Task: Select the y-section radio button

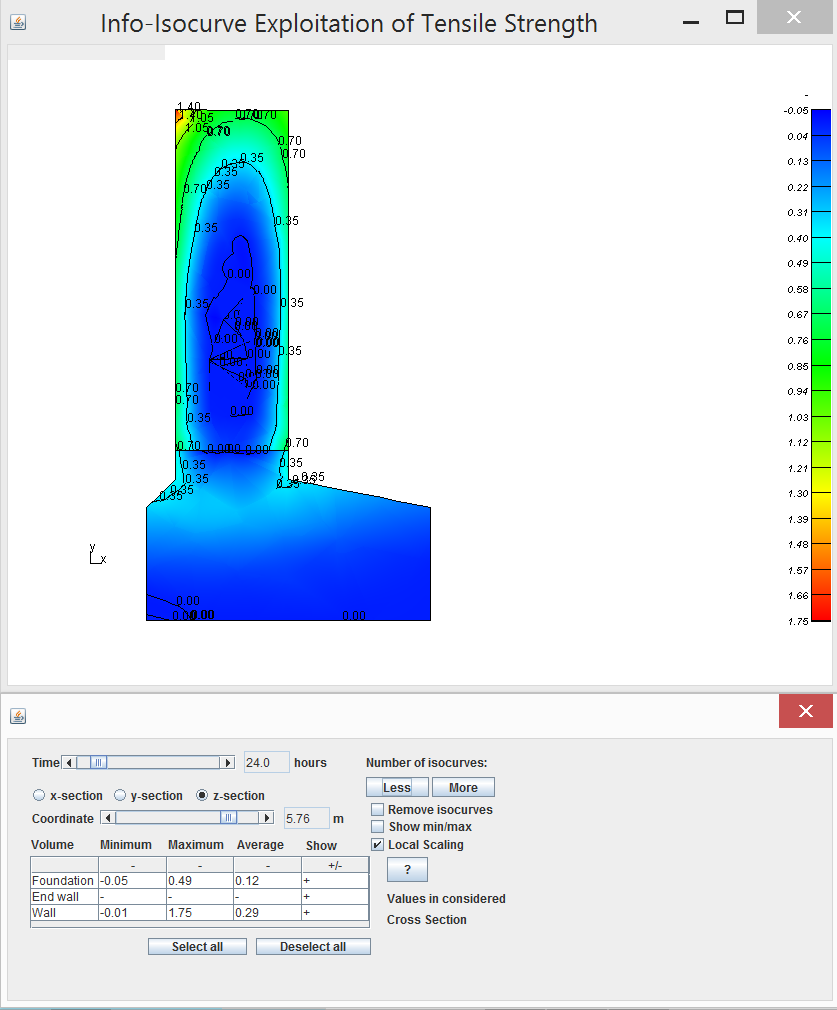Action: [120, 796]
